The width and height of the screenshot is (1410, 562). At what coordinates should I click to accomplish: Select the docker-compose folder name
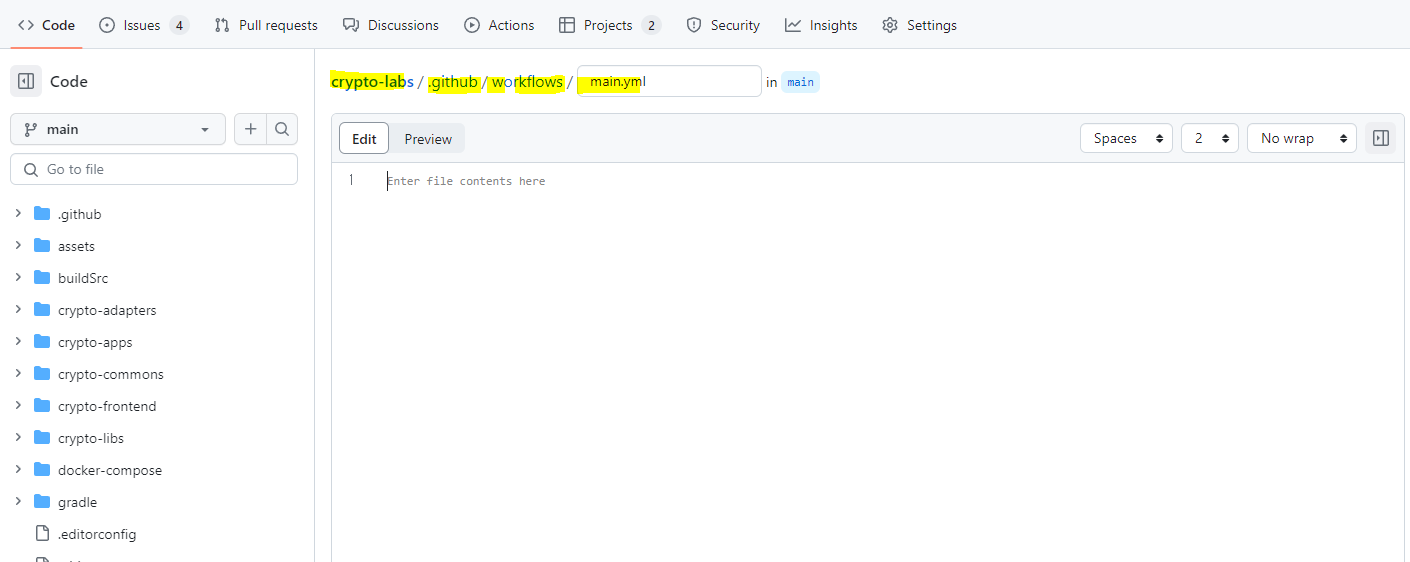coord(110,470)
